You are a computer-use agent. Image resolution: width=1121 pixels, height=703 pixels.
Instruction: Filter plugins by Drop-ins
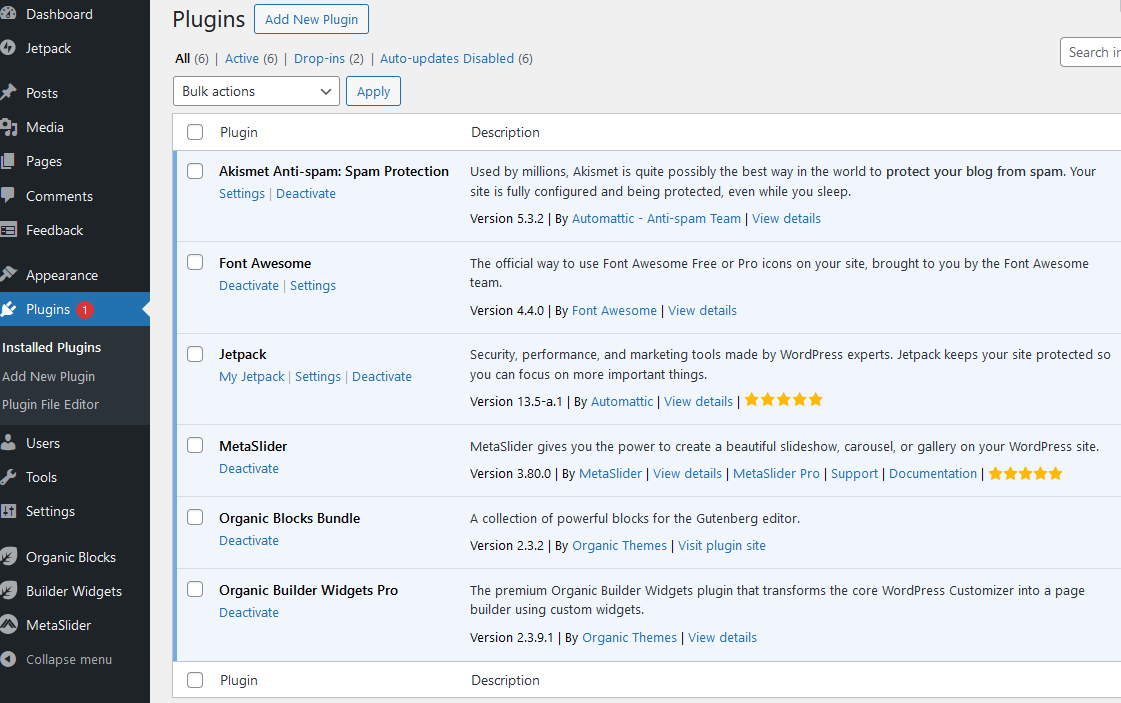pyautogui.click(x=320, y=59)
